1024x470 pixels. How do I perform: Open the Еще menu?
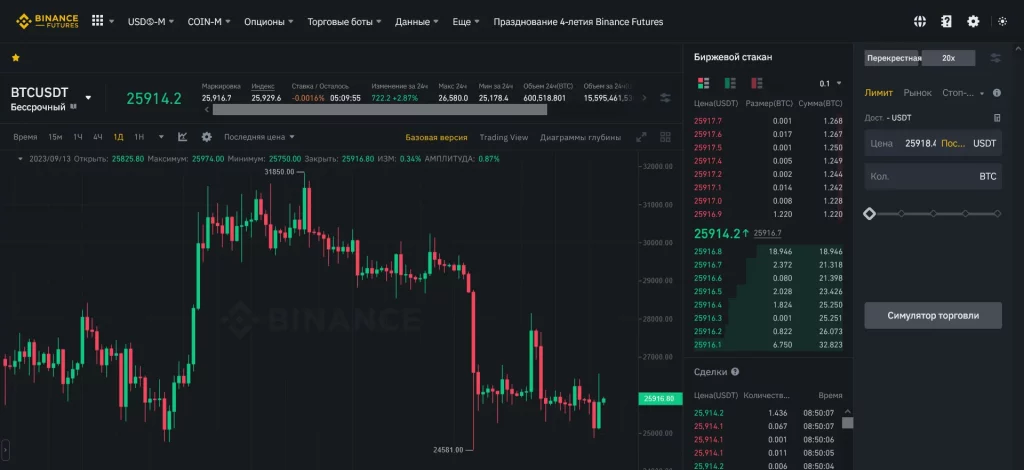(x=466, y=22)
